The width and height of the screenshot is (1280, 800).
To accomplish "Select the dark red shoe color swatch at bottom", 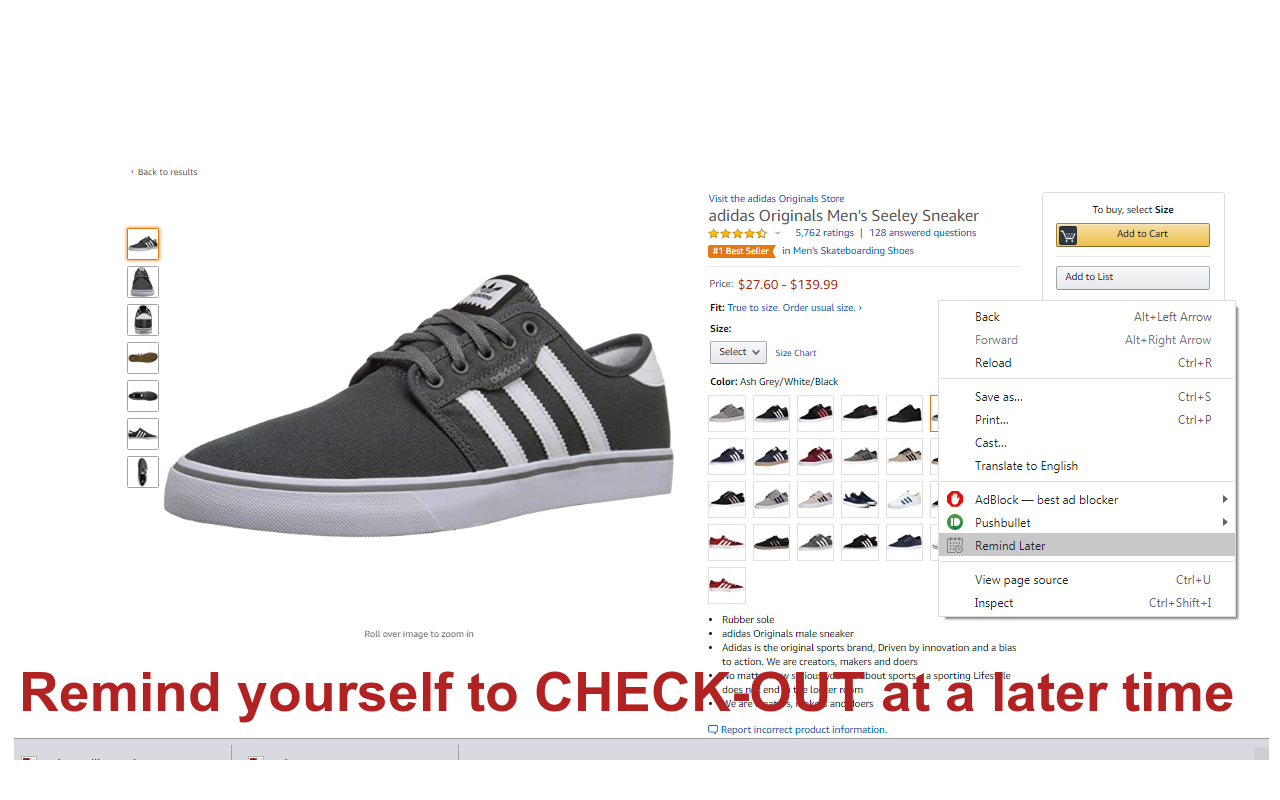I will [x=727, y=585].
